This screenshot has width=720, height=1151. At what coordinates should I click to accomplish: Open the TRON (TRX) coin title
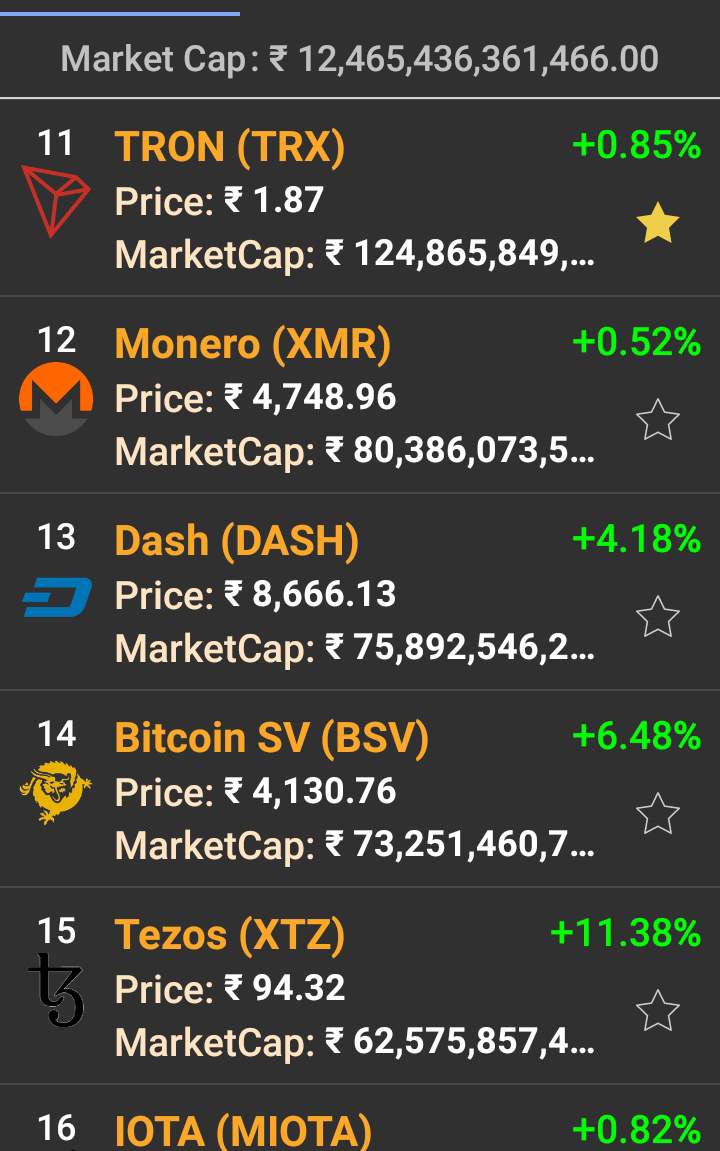pyautogui.click(x=230, y=147)
